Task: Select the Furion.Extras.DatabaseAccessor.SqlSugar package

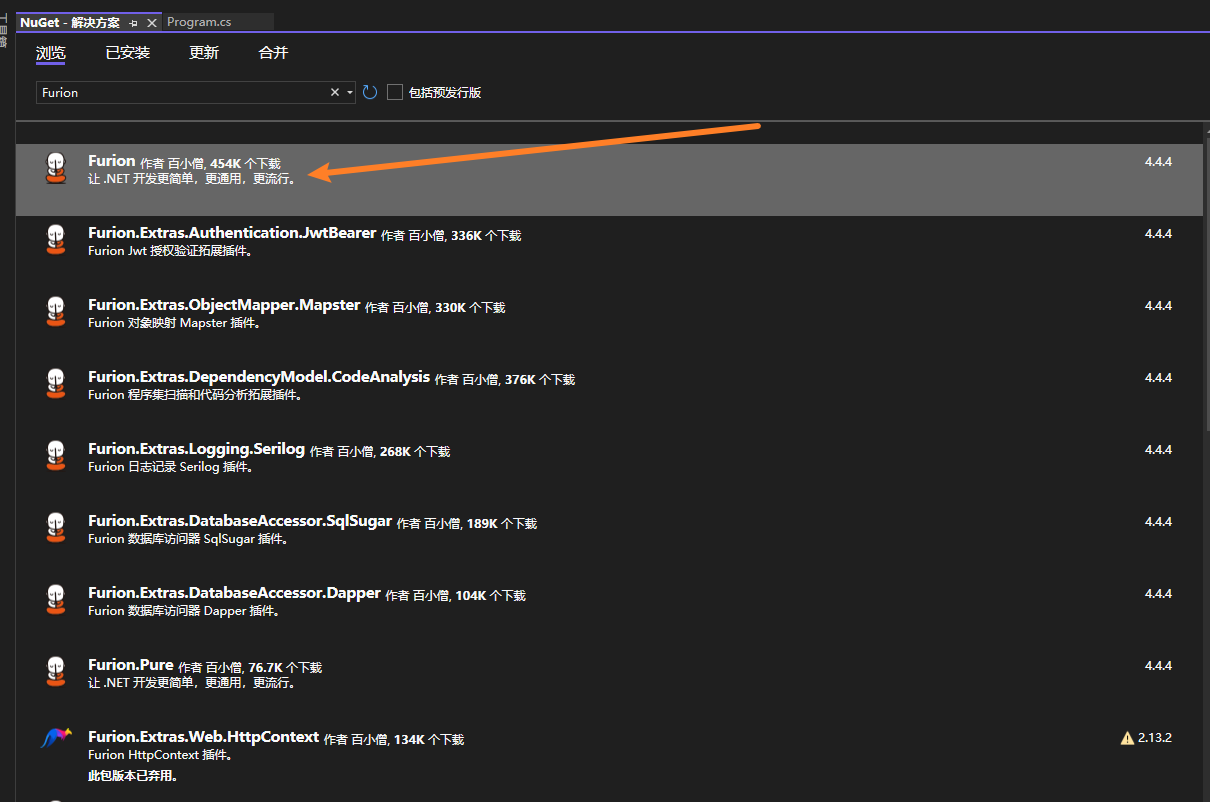Action: [240, 522]
